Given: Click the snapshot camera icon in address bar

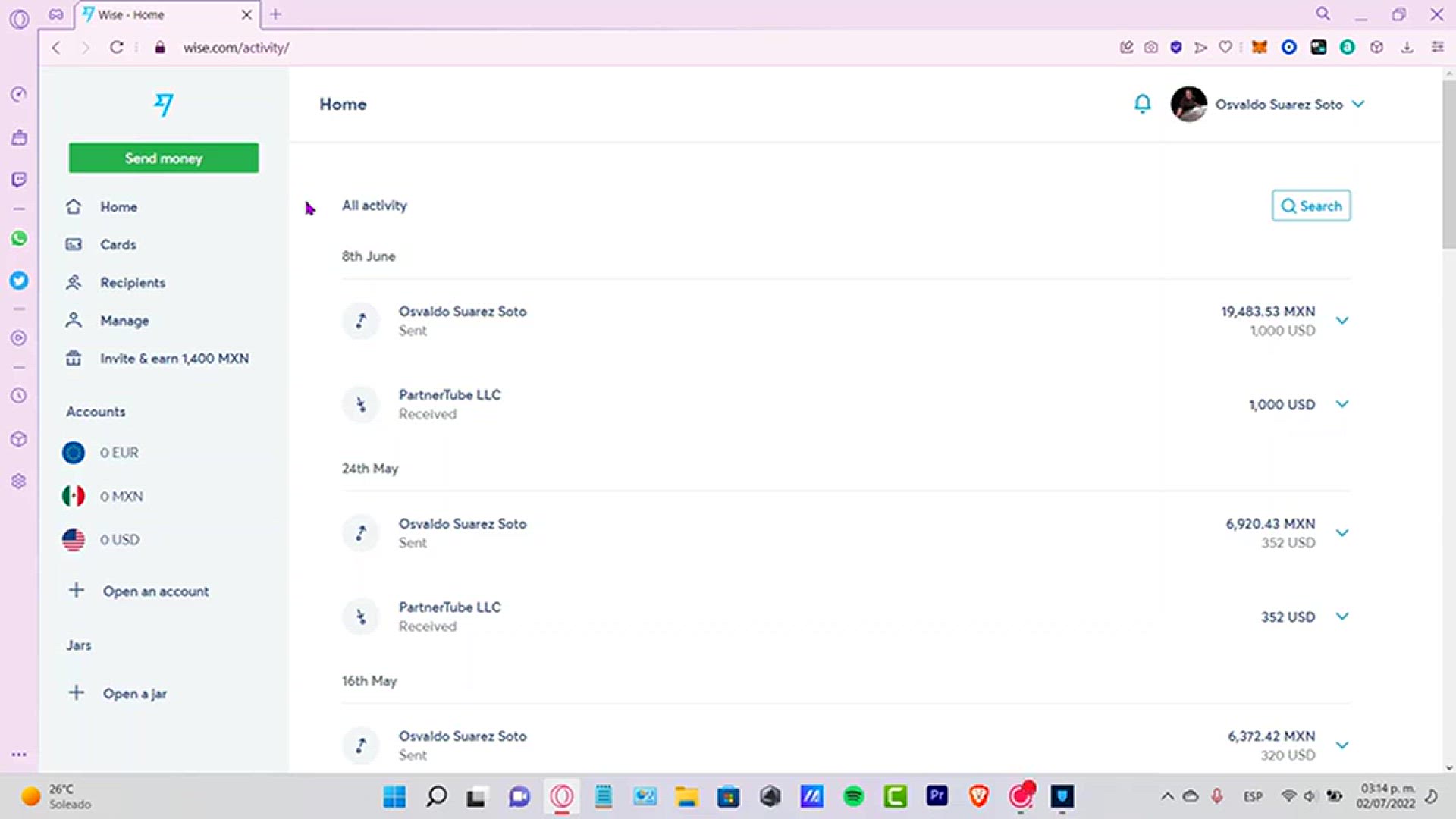Looking at the screenshot, I should pos(1150,47).
